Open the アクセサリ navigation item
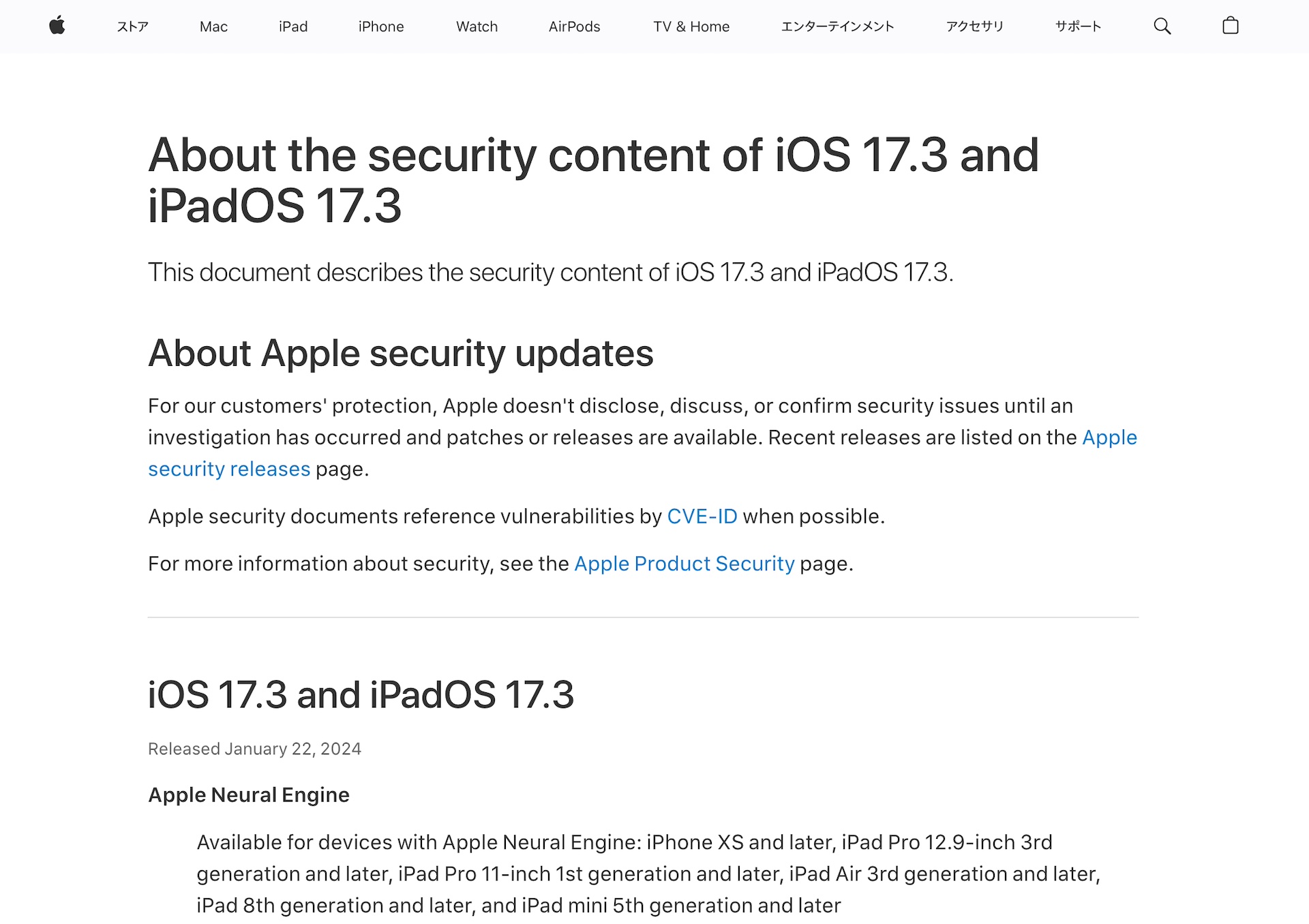Viewport: 1309px width, 924px height. tap(974, 27)
